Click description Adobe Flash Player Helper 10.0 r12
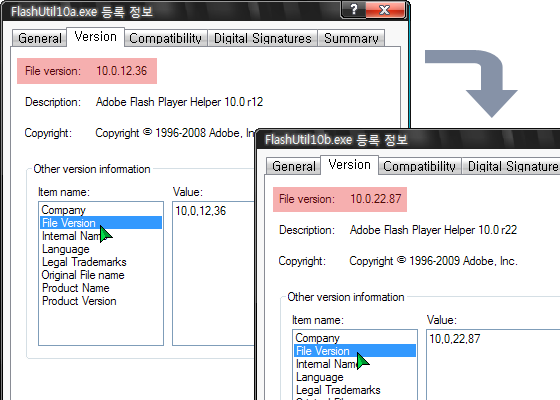Image resolution: width=560 pixels, height=400 pixels. 179,102
